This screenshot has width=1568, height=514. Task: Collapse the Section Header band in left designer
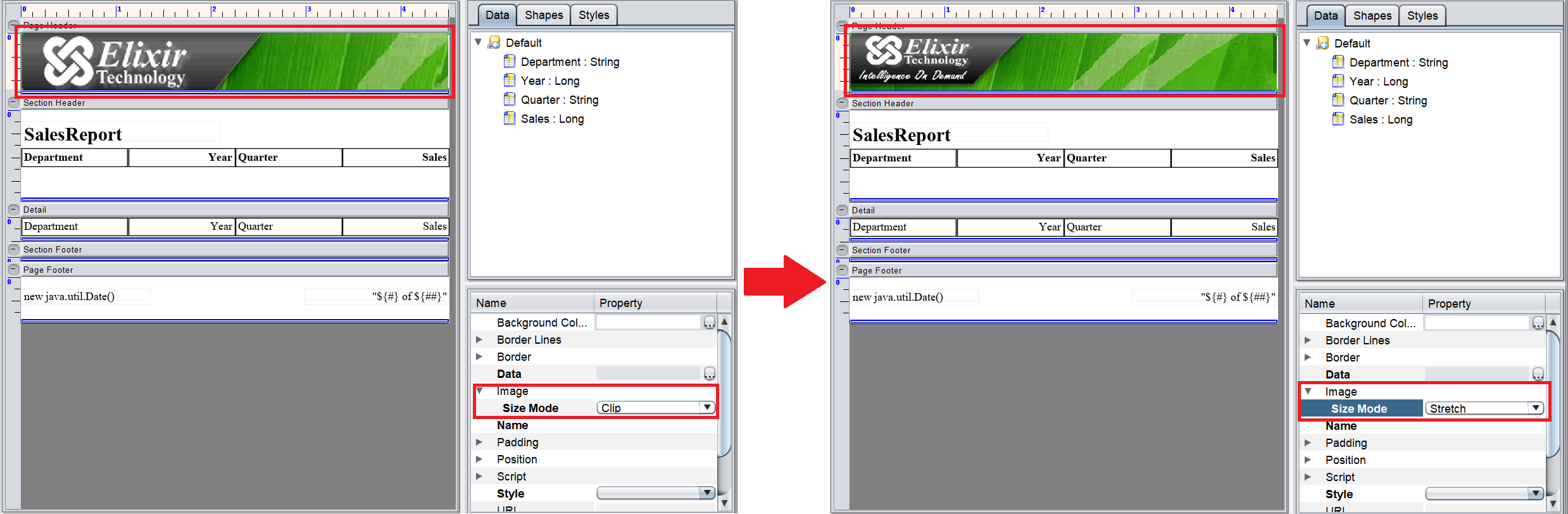pos(13,103)
